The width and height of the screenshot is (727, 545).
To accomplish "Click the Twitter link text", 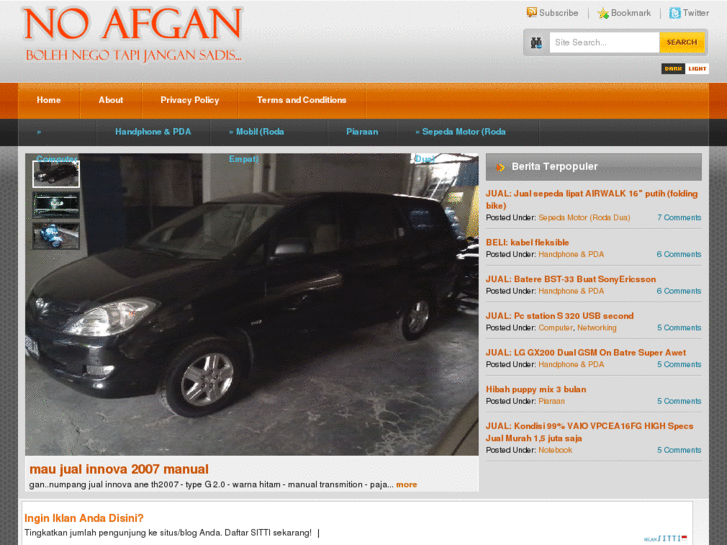I will (695, 13).
